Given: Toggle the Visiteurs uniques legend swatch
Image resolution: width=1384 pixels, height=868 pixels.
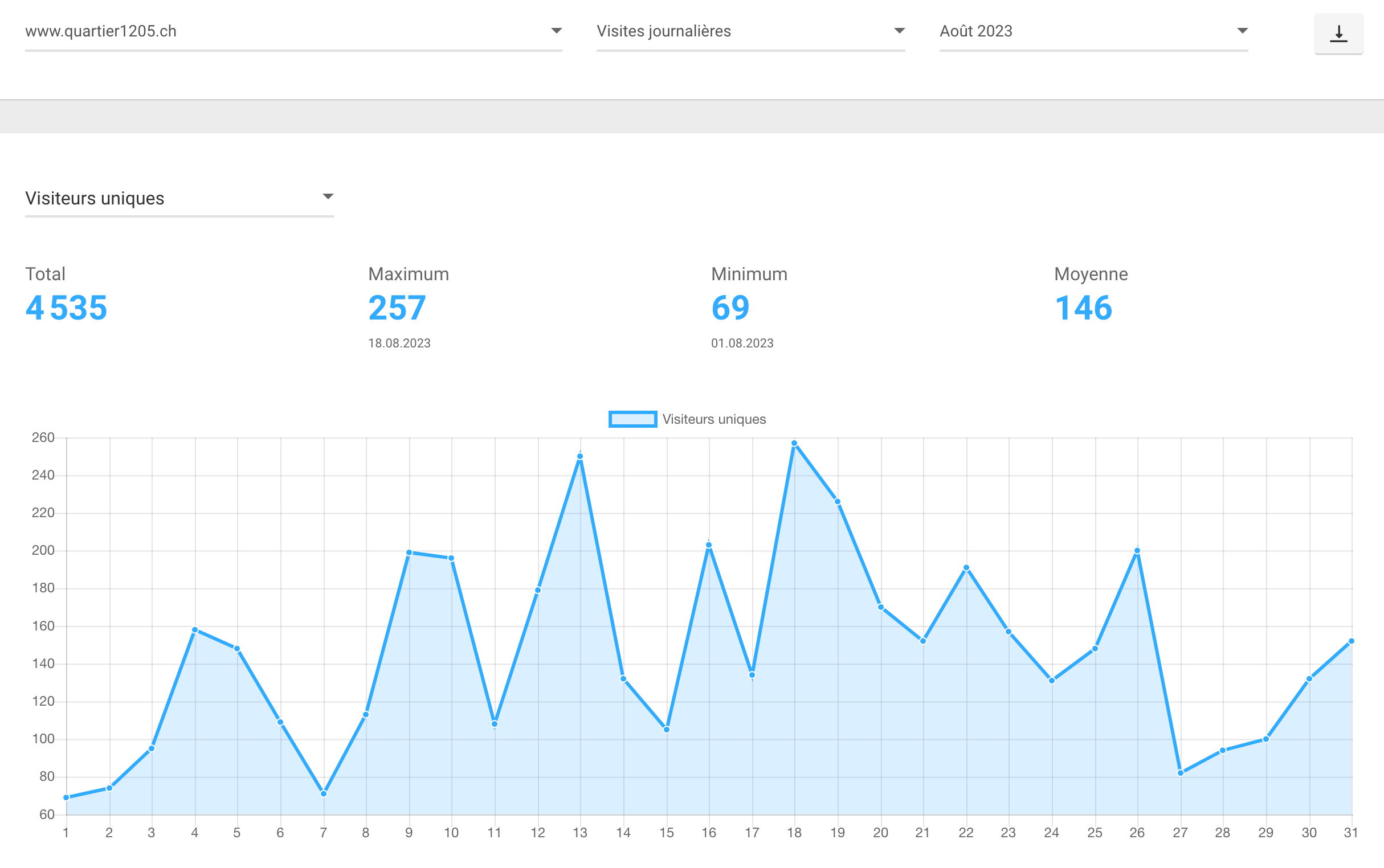Looking at the screenshot, I should [x=633, y=419].
